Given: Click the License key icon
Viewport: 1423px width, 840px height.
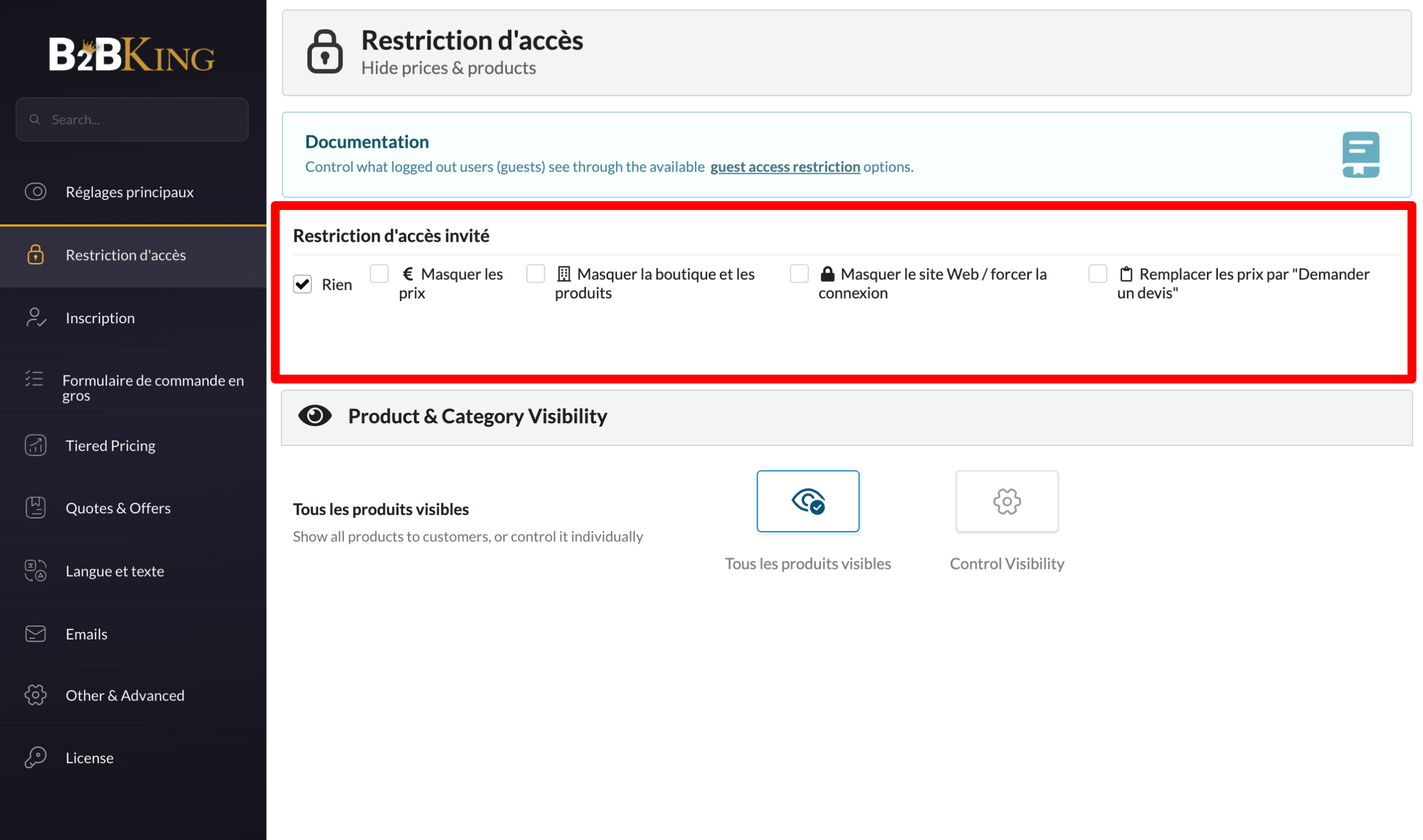Looking at the screenshot, I should coord(36,757).
